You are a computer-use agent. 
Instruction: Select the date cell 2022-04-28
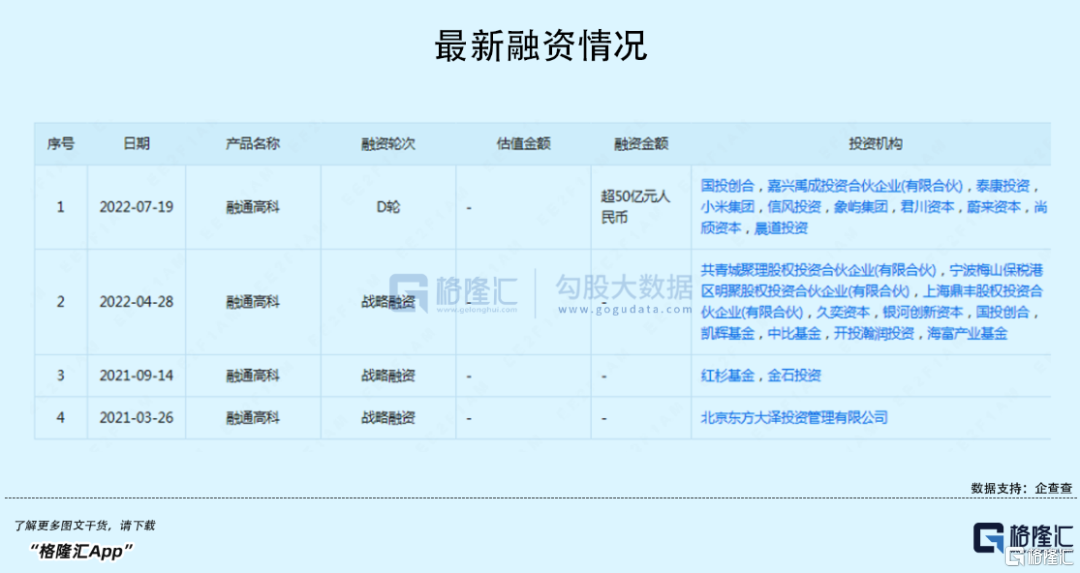click(136, 302)
